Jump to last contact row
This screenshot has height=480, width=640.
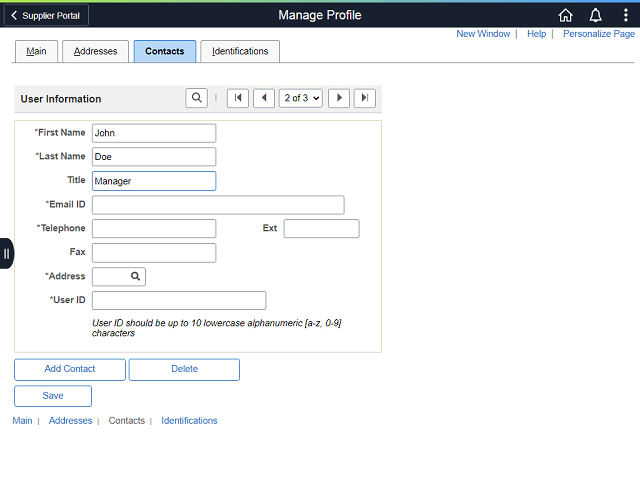pos(365,98)
